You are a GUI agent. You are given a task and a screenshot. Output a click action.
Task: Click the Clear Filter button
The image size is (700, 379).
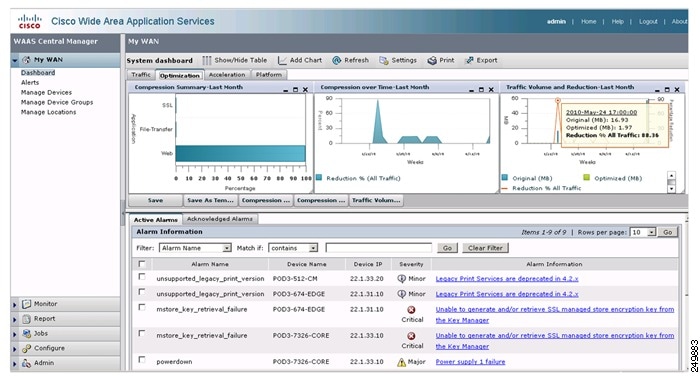(485, 248)
